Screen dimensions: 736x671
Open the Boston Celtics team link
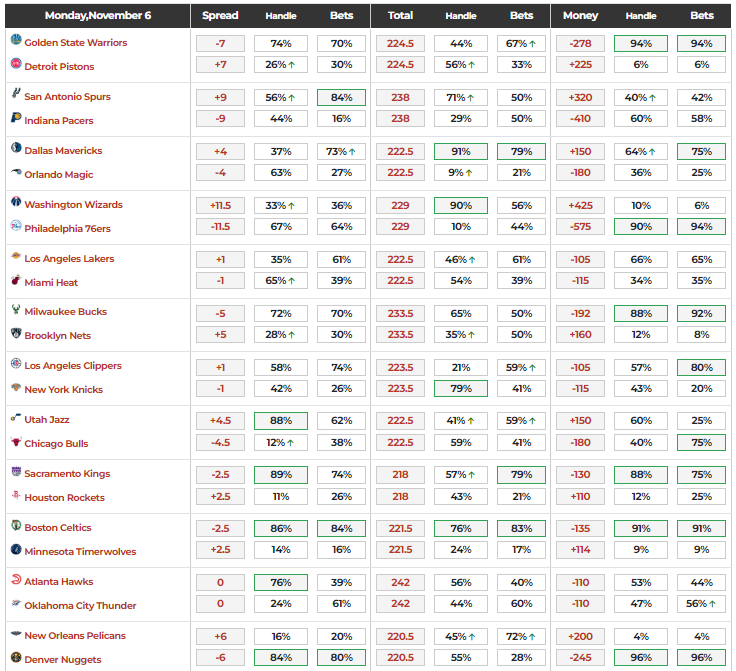(58, 527)
